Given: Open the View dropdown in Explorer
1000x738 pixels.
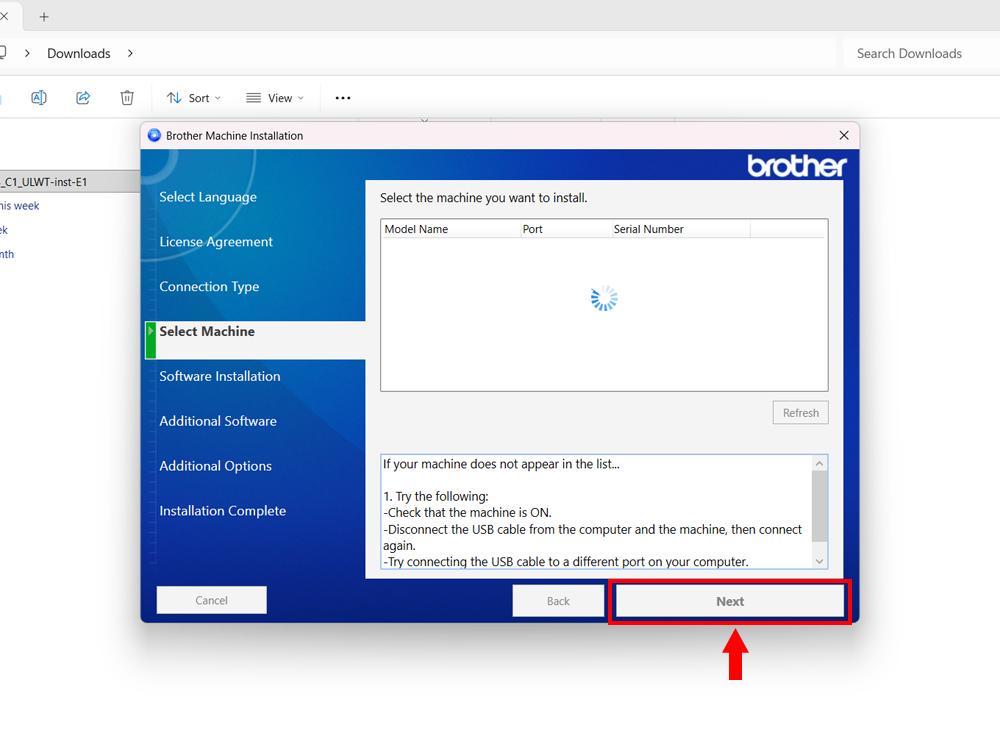Looking at the screenshot, I should [276, 98].
